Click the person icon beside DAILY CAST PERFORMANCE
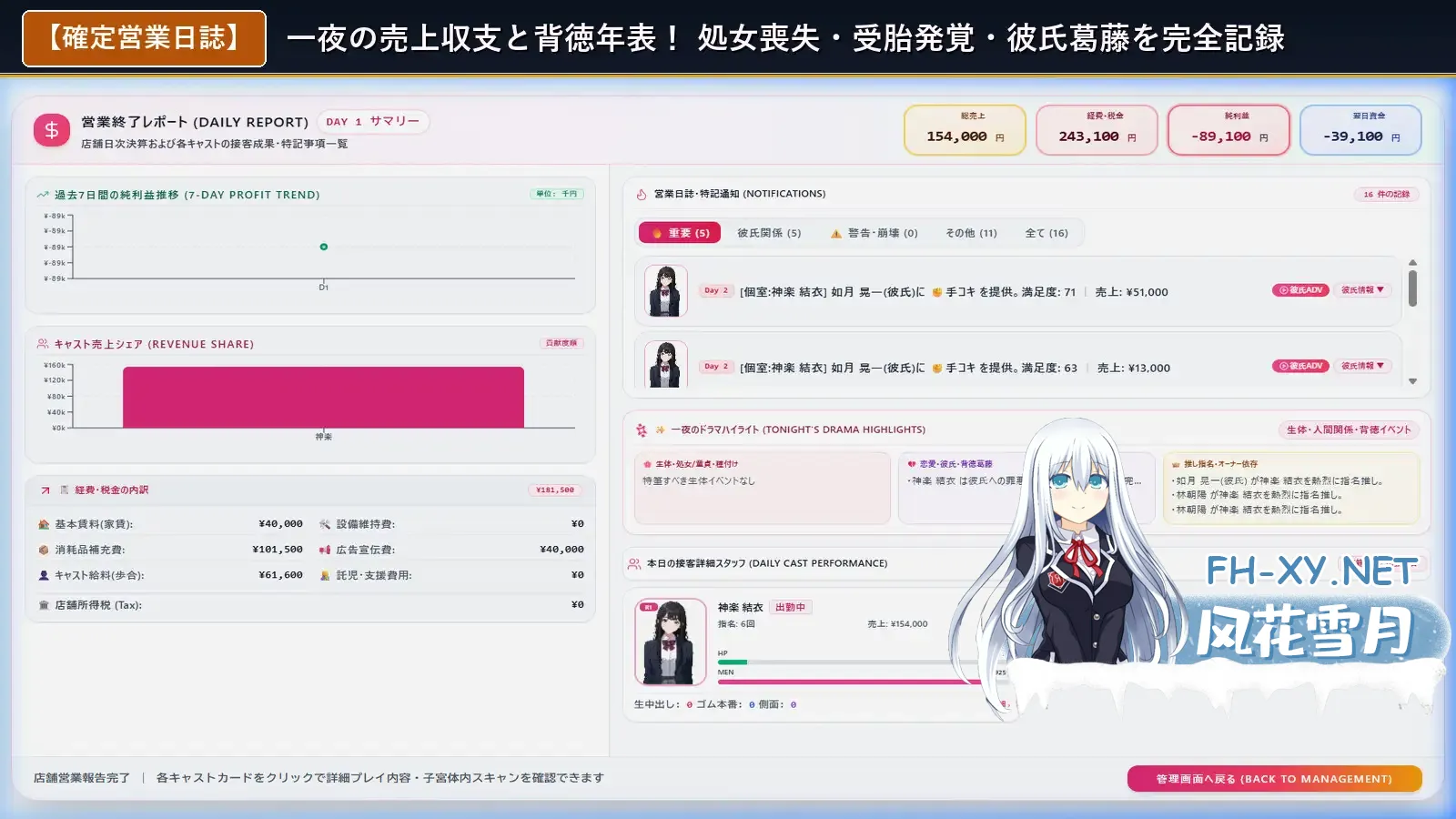The height and width of the screenshot is (819, 1456). [x=634, y=564]
